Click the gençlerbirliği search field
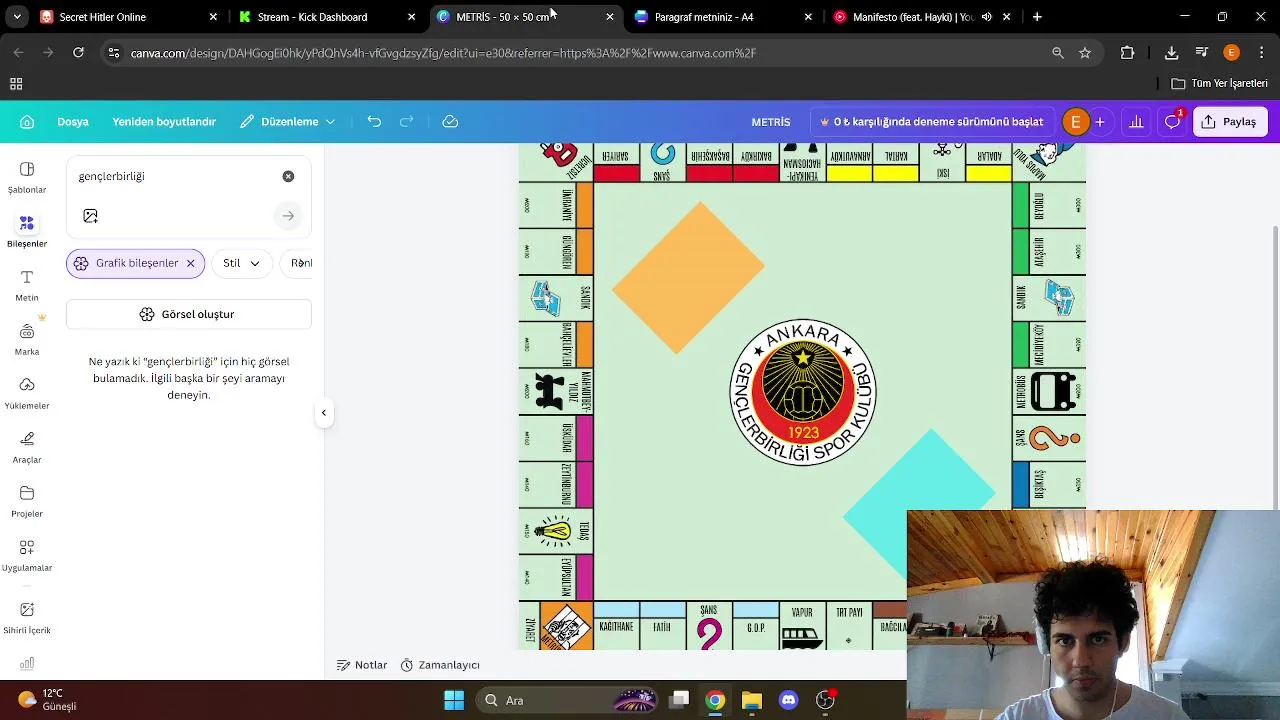 point(175,176)
